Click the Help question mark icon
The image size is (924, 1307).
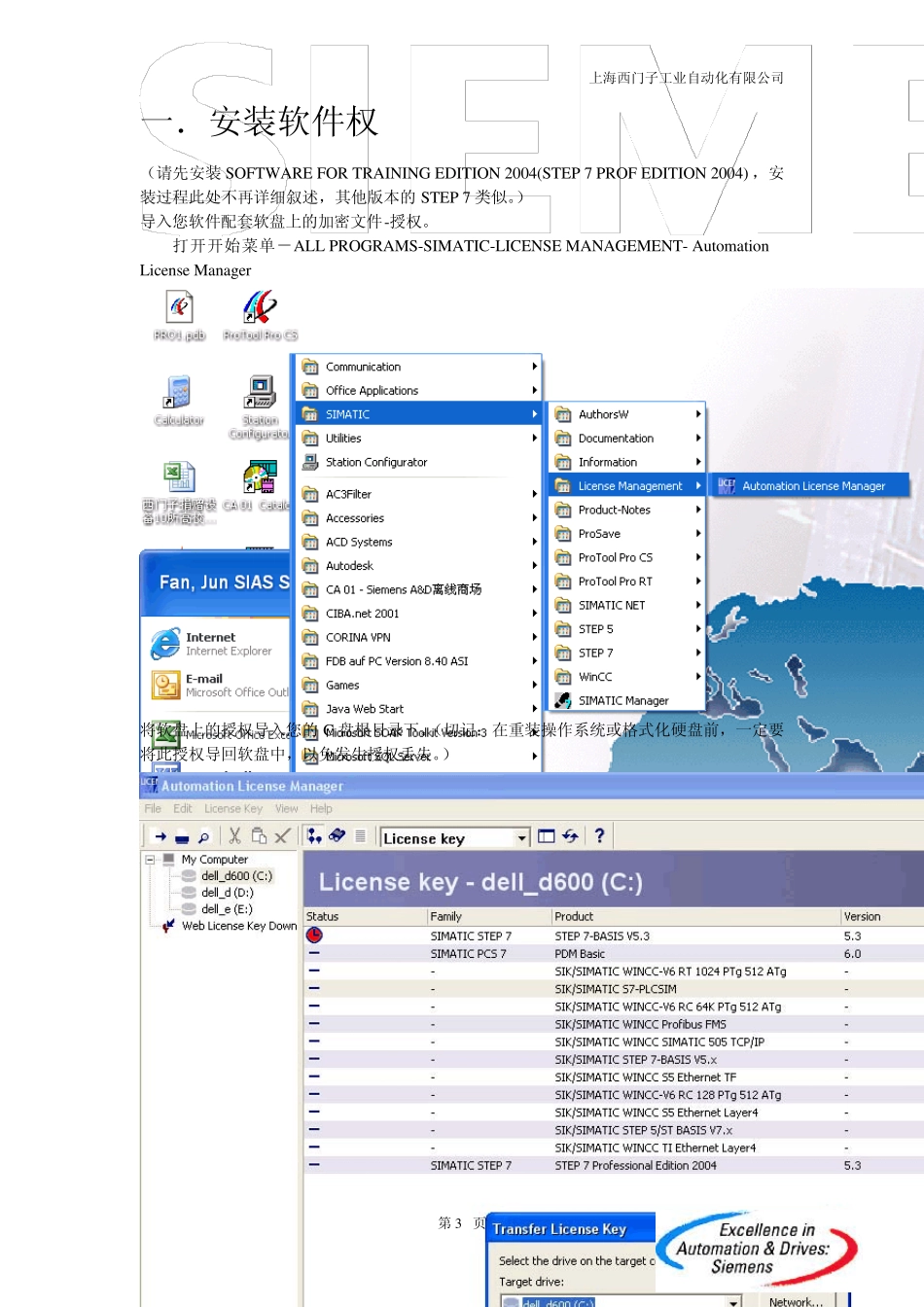[599, 835]
